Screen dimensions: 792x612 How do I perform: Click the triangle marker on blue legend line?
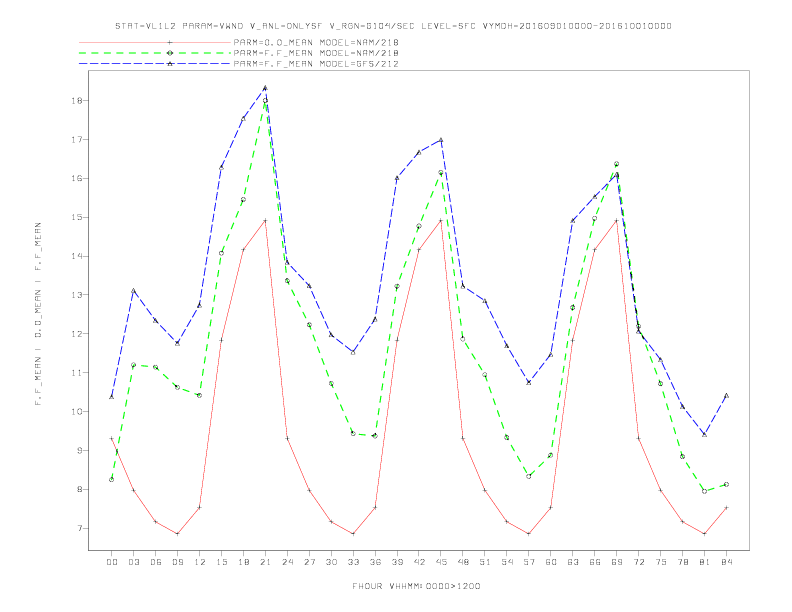point(170,64)
